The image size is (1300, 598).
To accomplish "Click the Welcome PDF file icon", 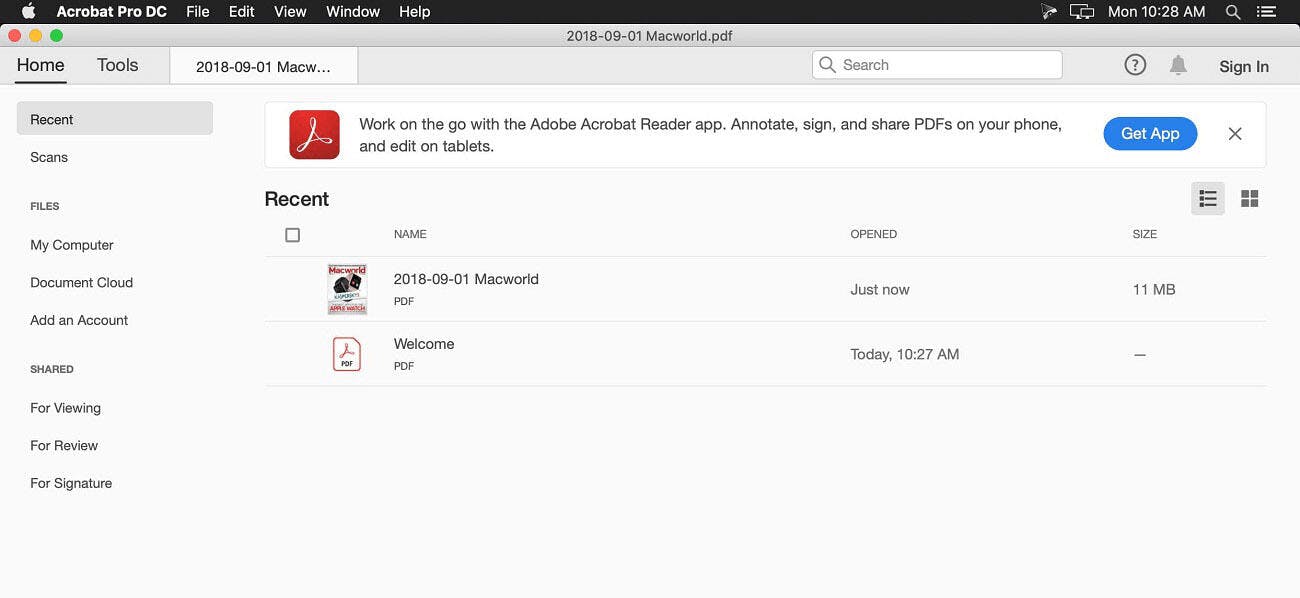I will [x=347, y=354].
